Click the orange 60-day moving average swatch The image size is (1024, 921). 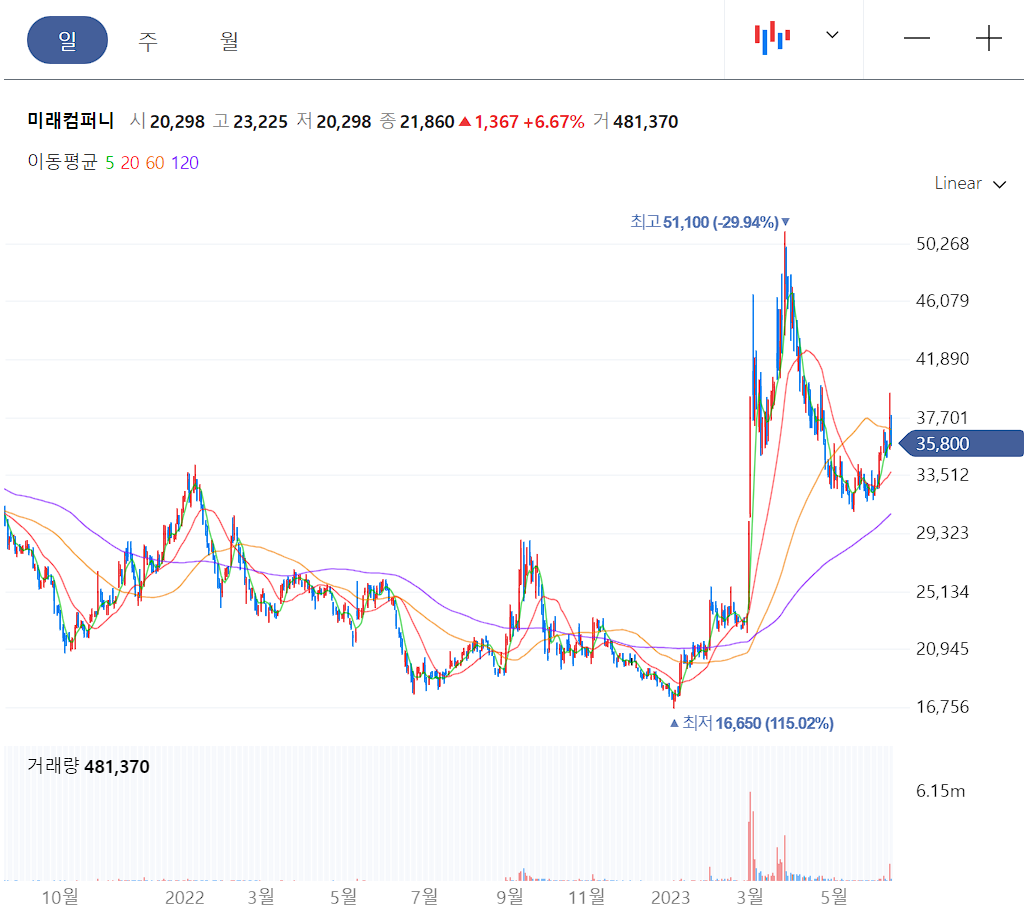coord(155,161)
